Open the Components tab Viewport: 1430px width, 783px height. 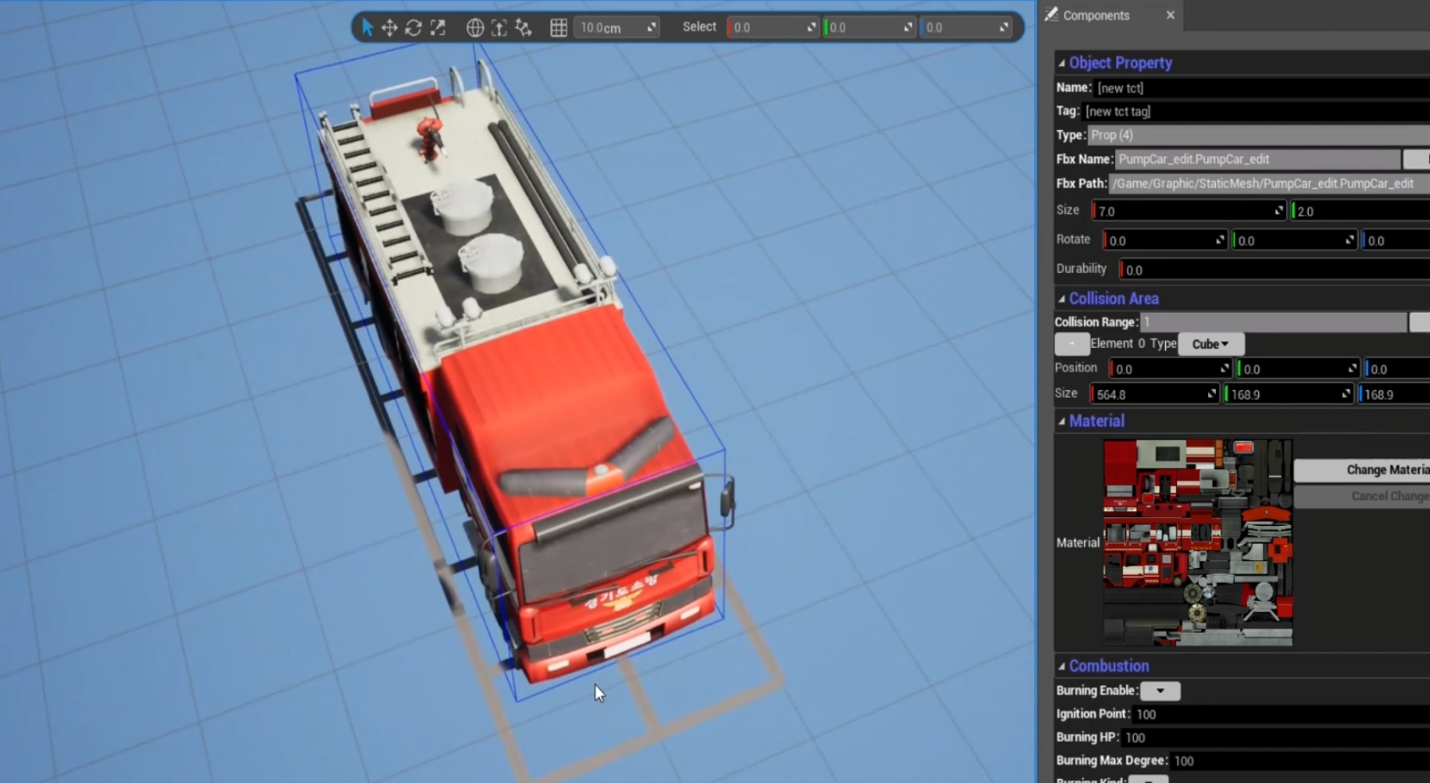click(1096, 15)
